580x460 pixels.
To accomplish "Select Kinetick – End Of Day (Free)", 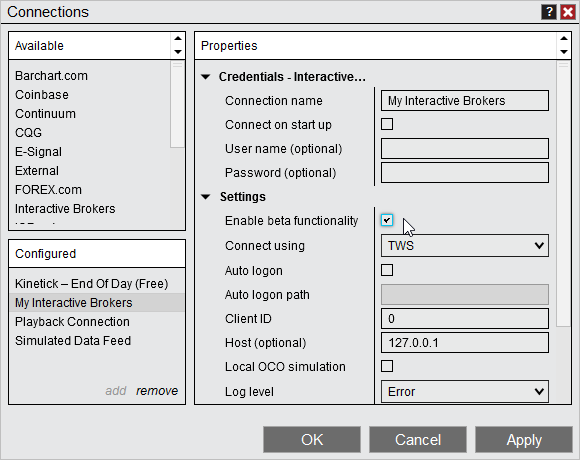I will pos(97,284).
